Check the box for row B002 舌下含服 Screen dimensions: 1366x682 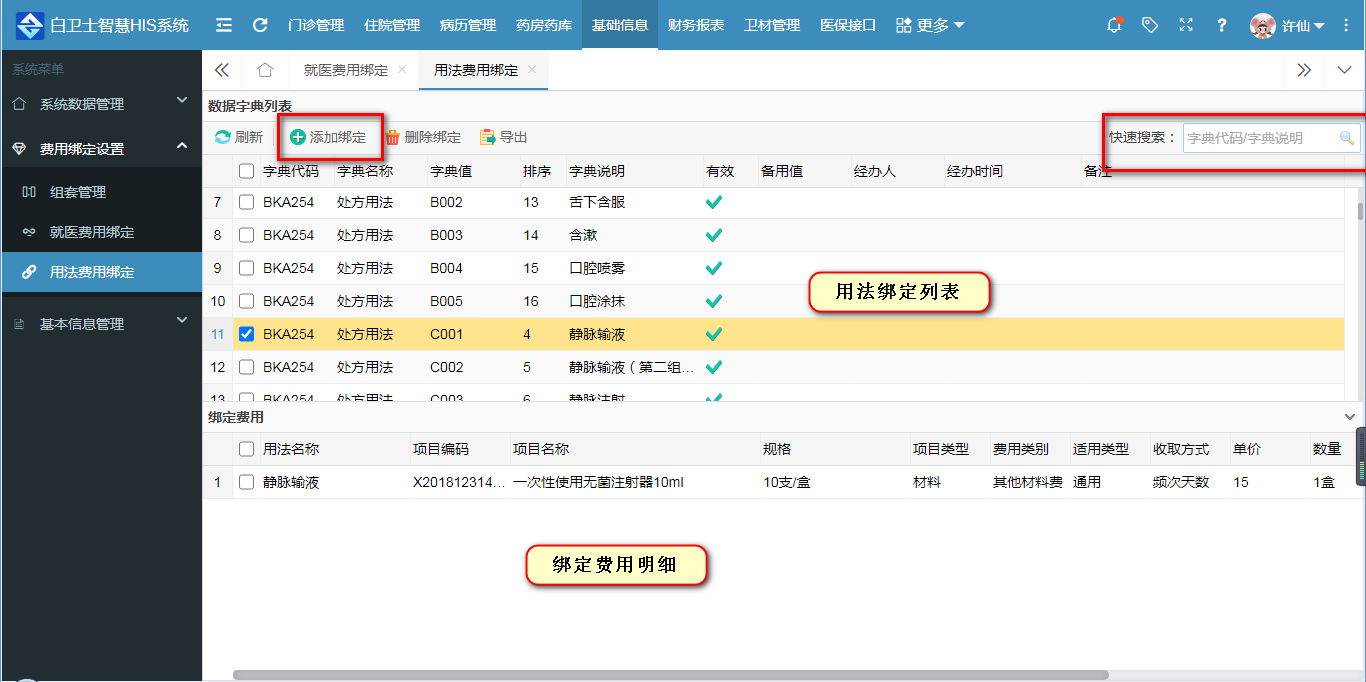[247, 202]
